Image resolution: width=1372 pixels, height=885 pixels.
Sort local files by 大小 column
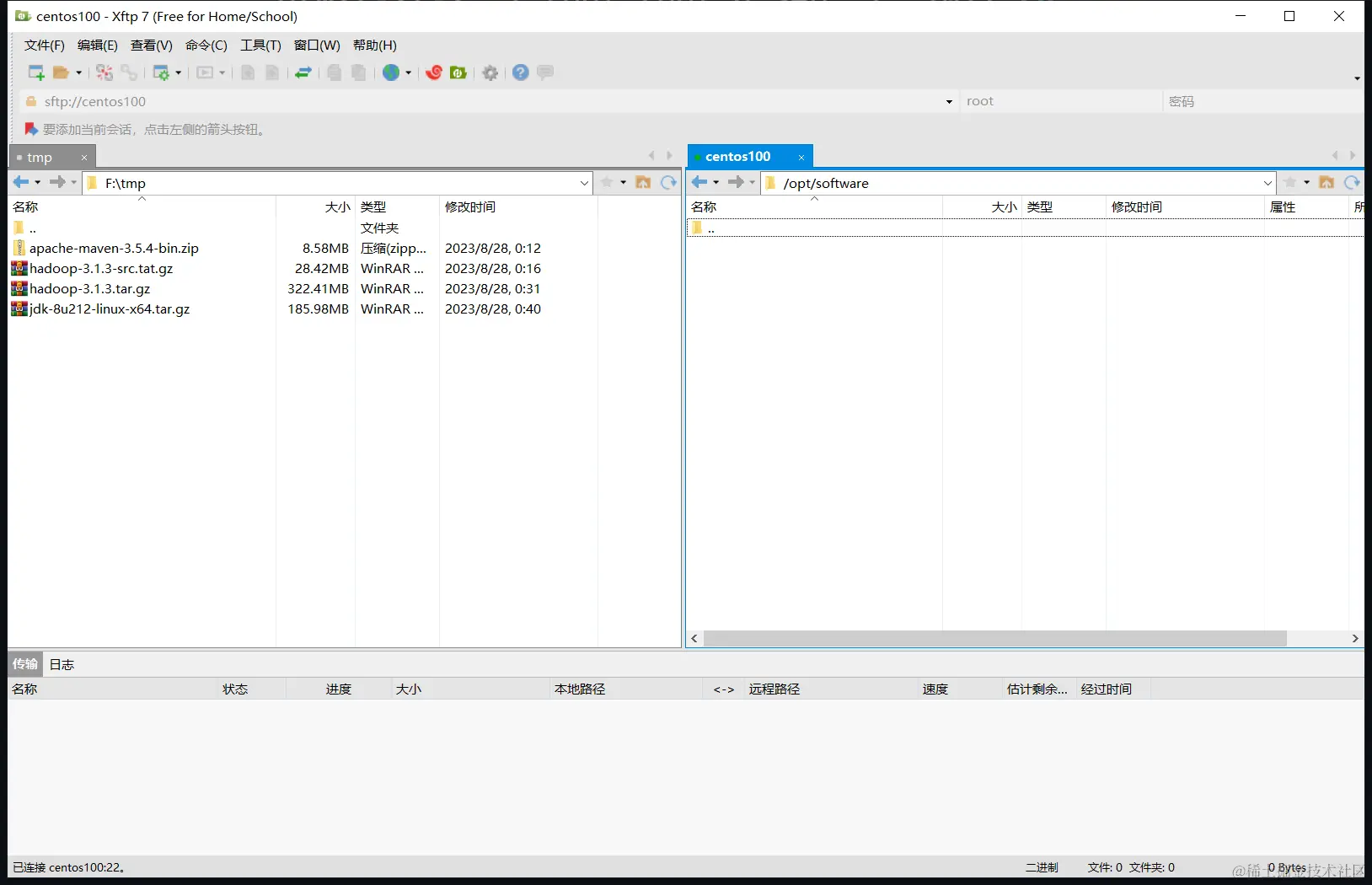(315, 207)
